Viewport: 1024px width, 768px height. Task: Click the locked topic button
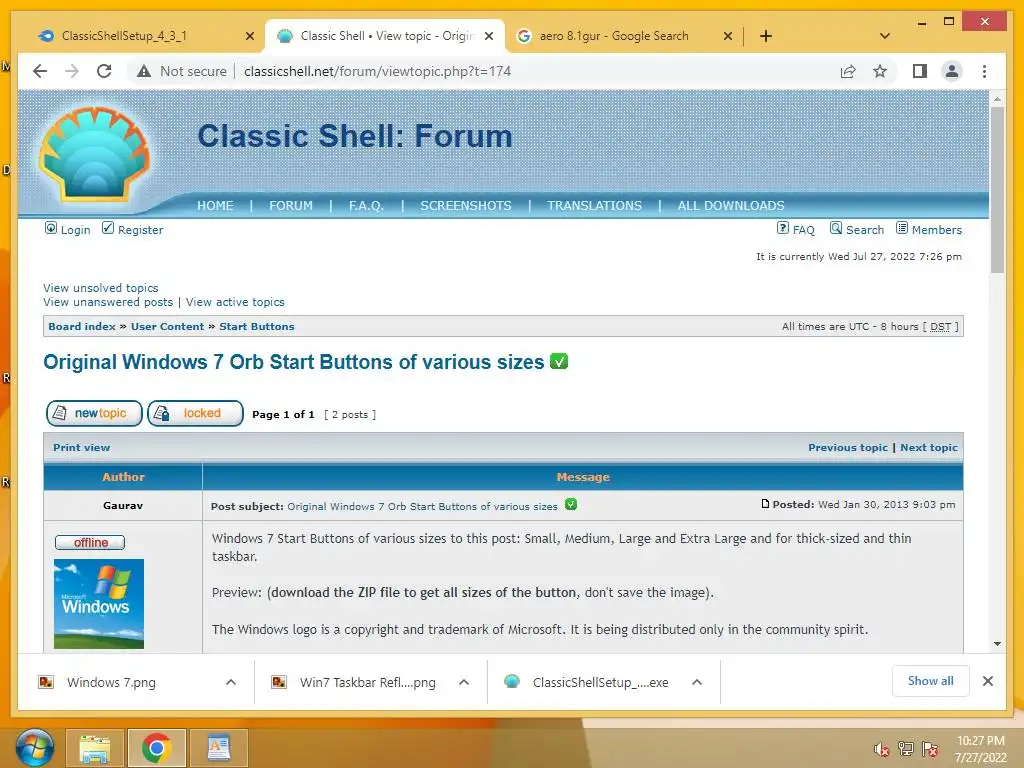[x=195, y=413]
